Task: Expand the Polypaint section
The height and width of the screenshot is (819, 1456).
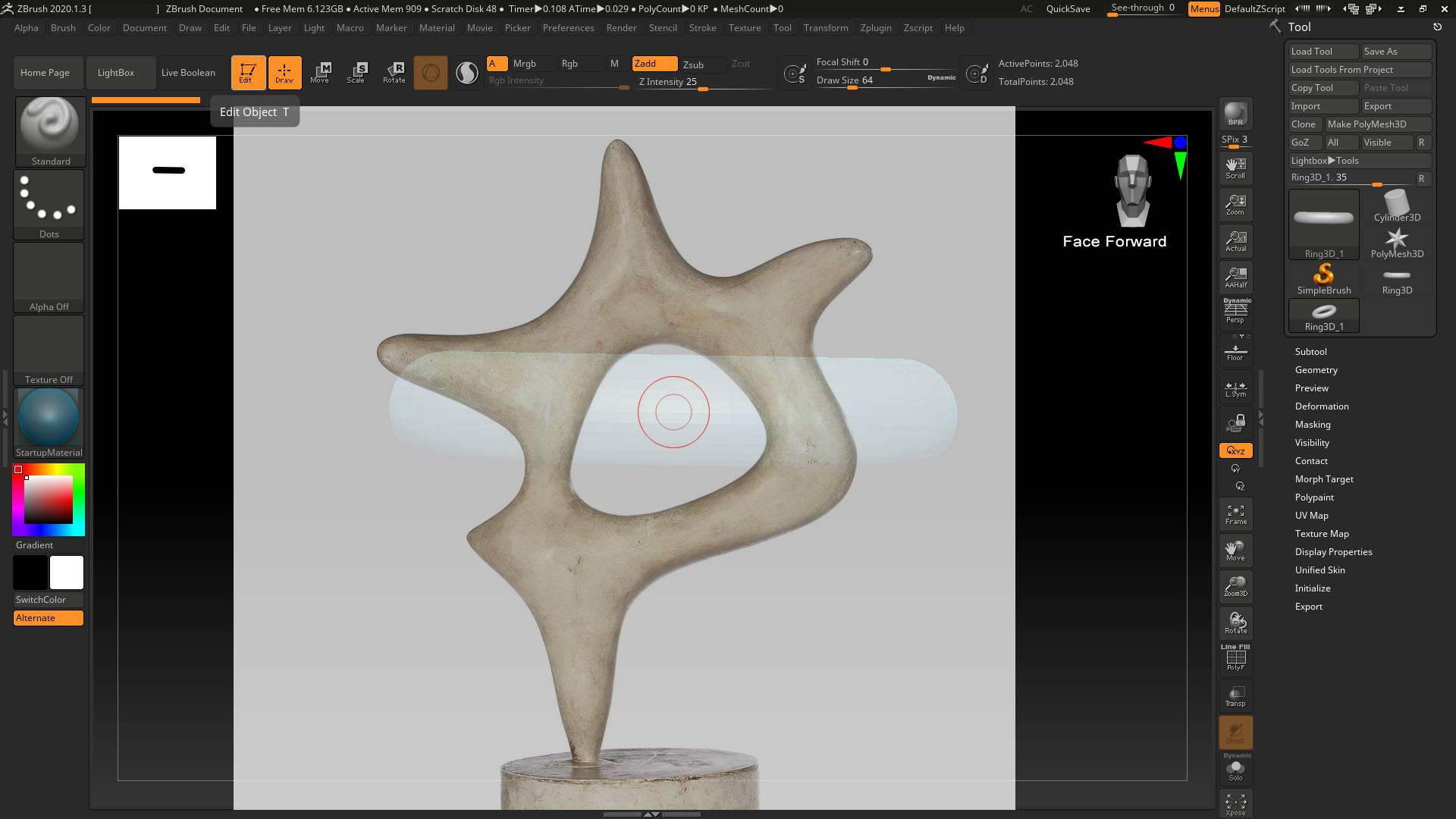Action: (x=1313, y=497)
